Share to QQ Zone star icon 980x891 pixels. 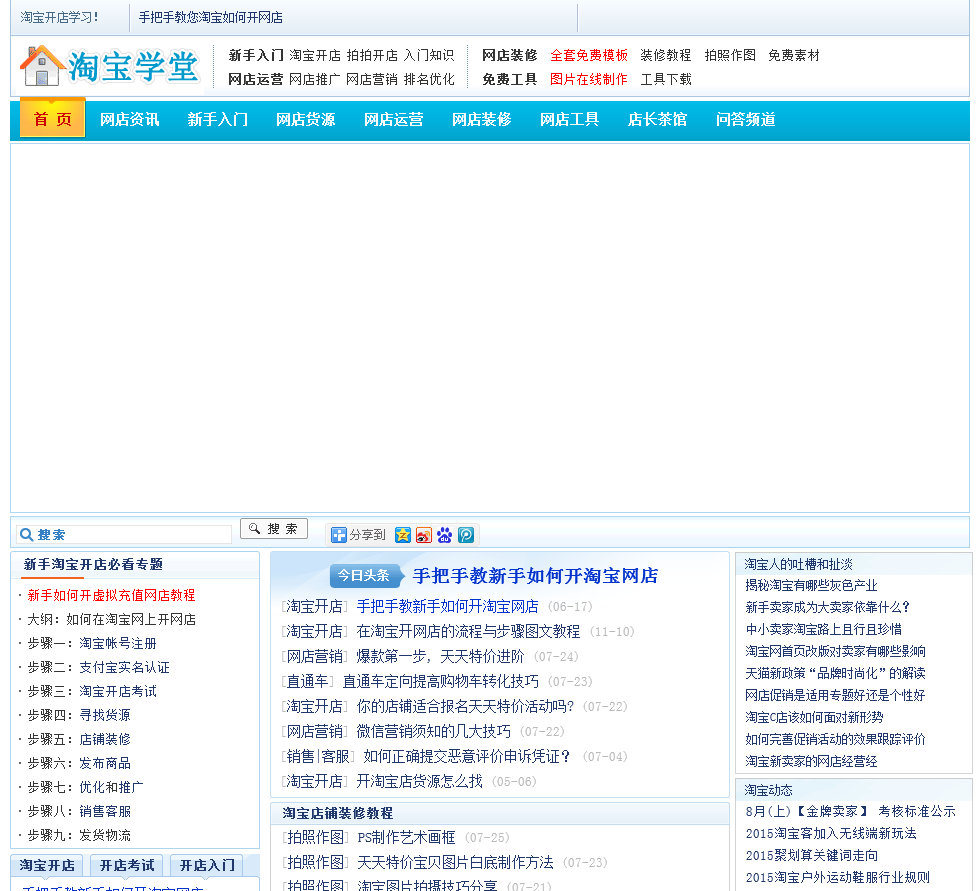403,535
